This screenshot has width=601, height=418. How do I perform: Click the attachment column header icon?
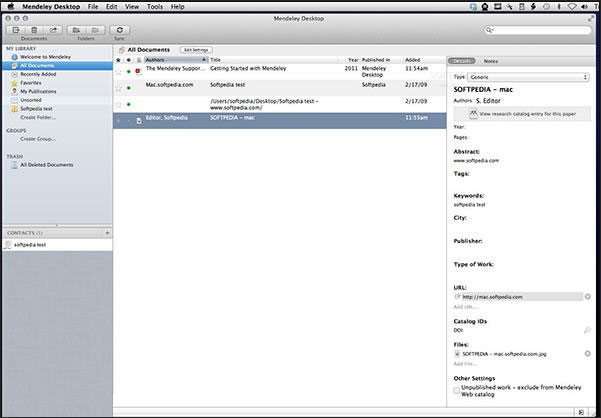pyautogui.click(x=139, y=60)
